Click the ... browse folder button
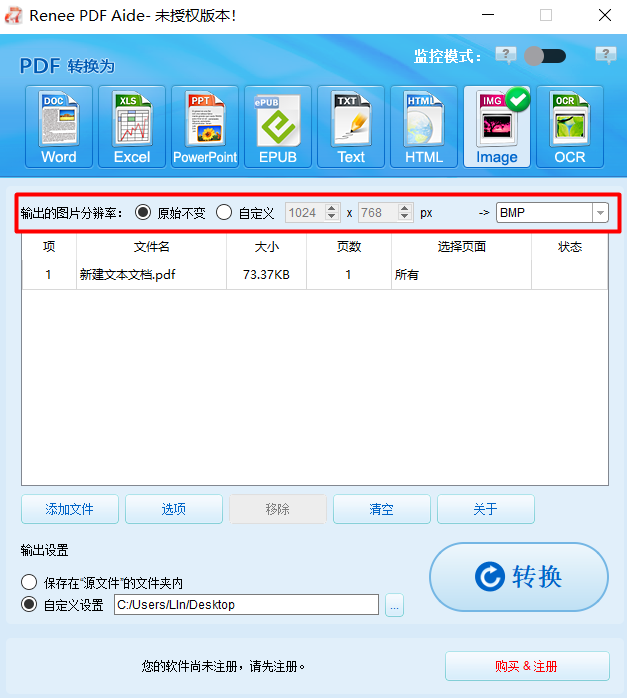 coord(394,605)
